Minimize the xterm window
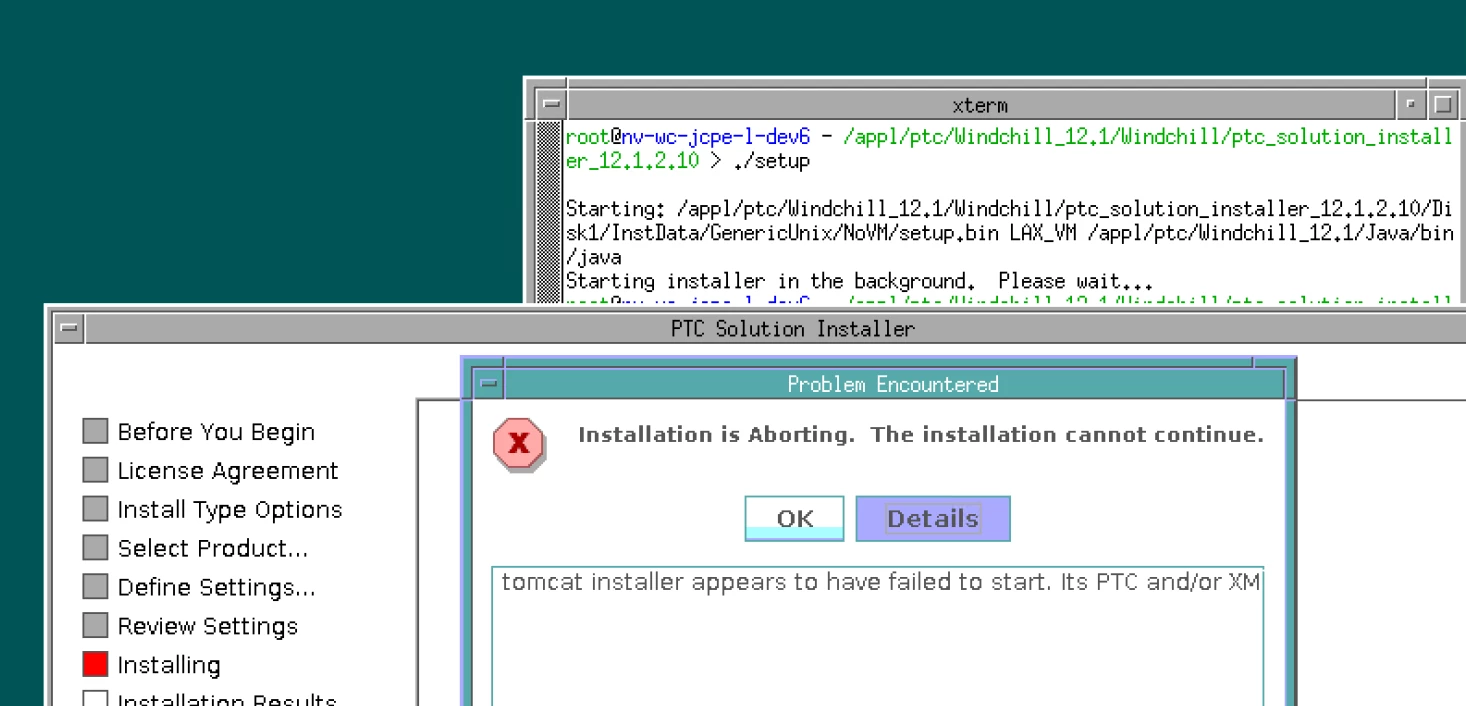The width and height of the screenshot is (1466, 706). pyautogui.click(x=1411, y=105)
